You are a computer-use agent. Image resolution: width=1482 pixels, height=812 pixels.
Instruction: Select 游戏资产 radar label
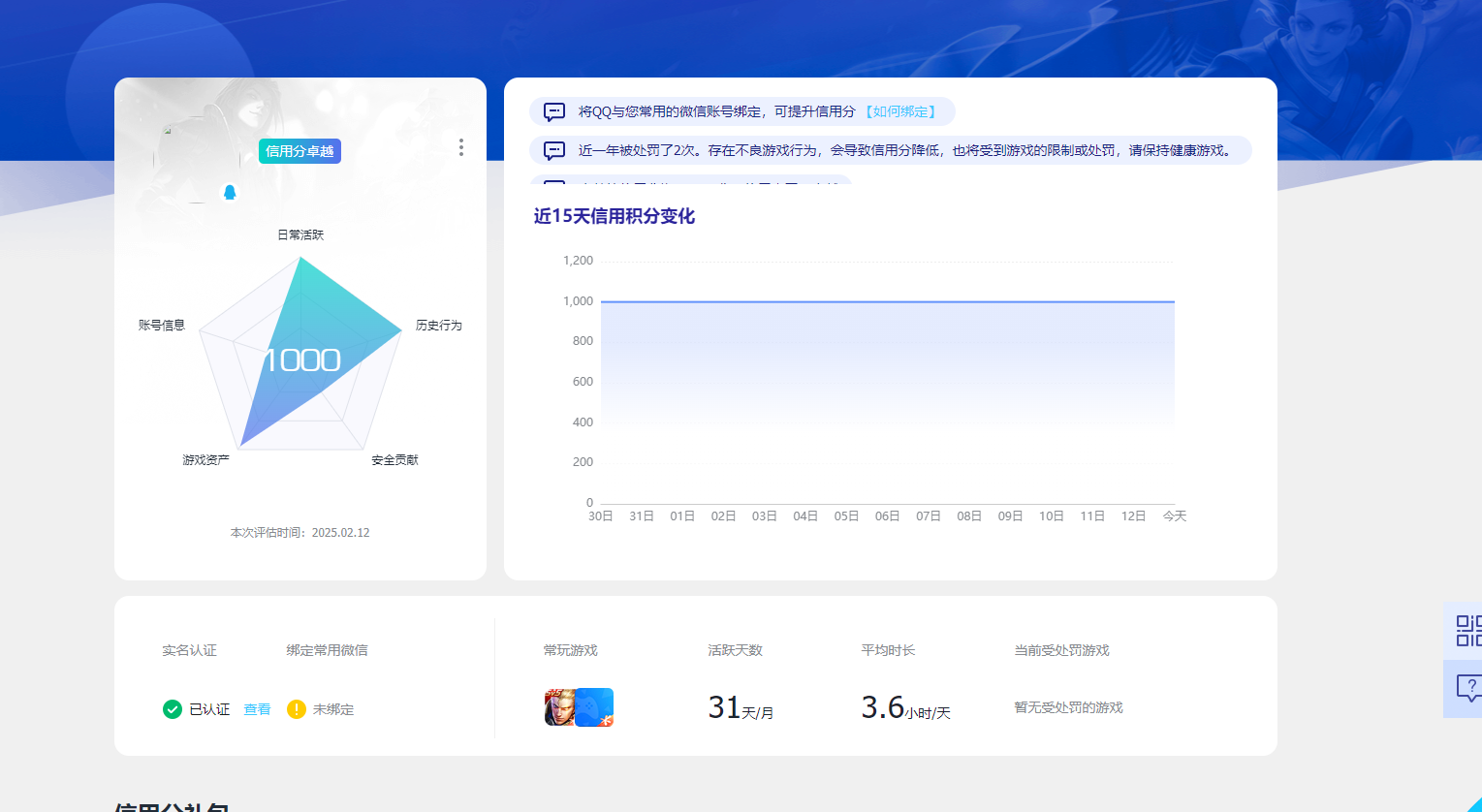(x=206, y=459)
